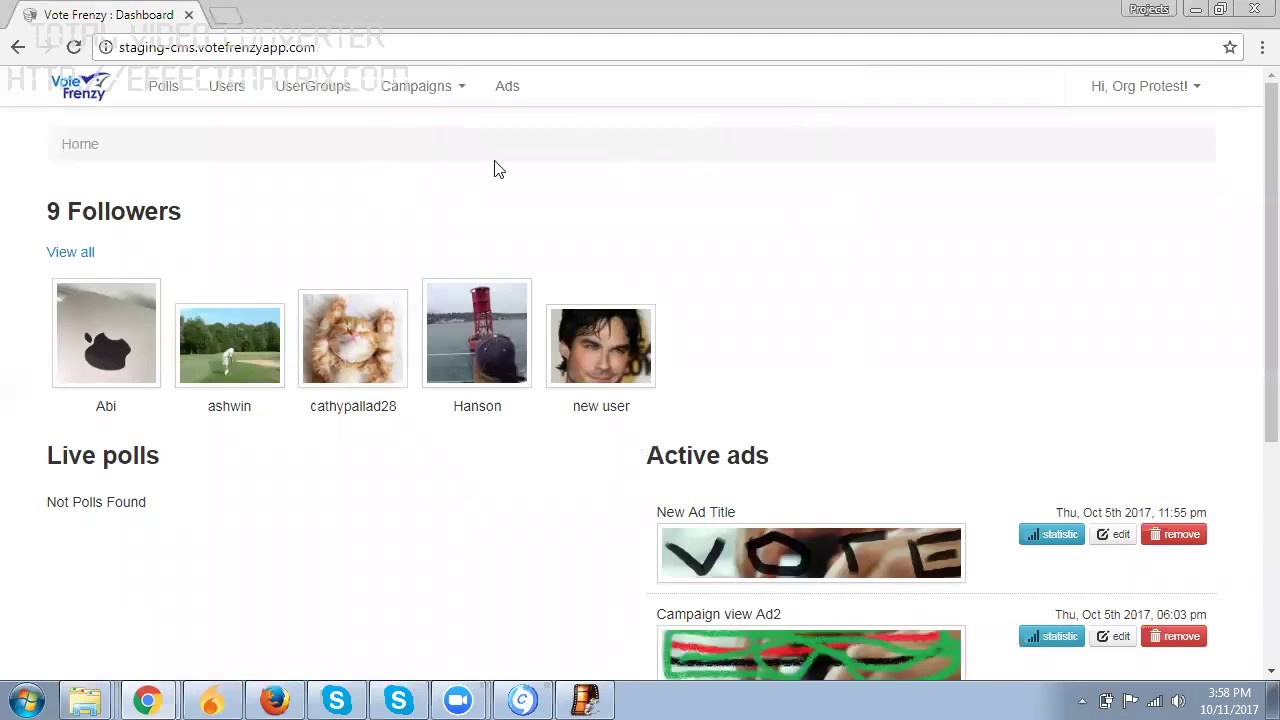
Task: Switch to Chrome in the taskbar
Action: (x=147, y=701)
